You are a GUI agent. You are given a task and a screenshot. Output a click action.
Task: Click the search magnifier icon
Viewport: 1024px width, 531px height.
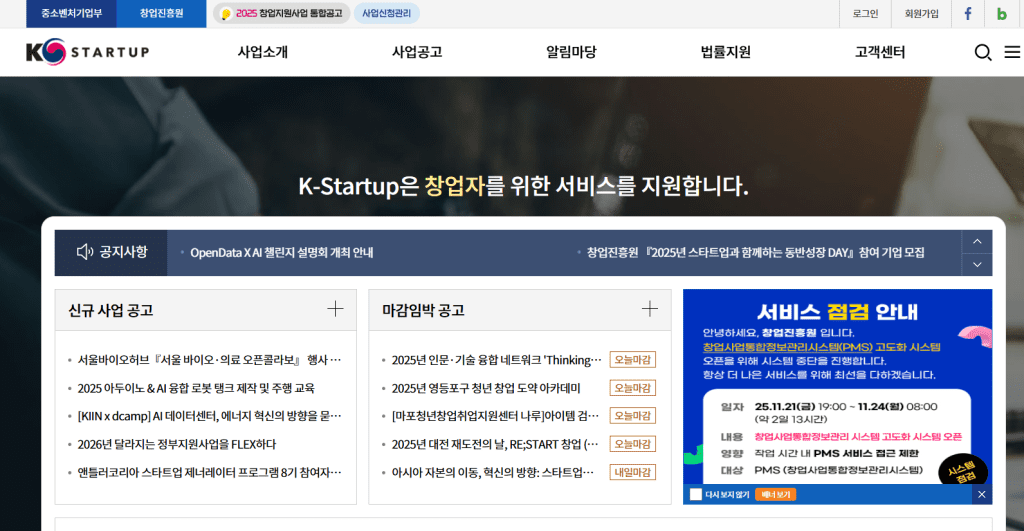[982, 52]
